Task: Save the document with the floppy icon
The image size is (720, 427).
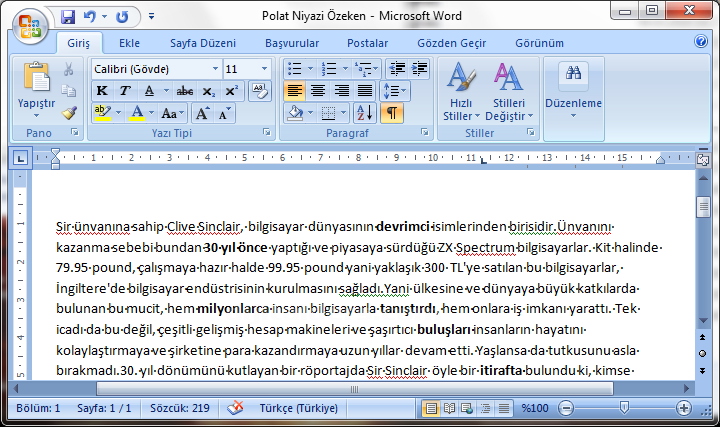Action: (68, 17)
